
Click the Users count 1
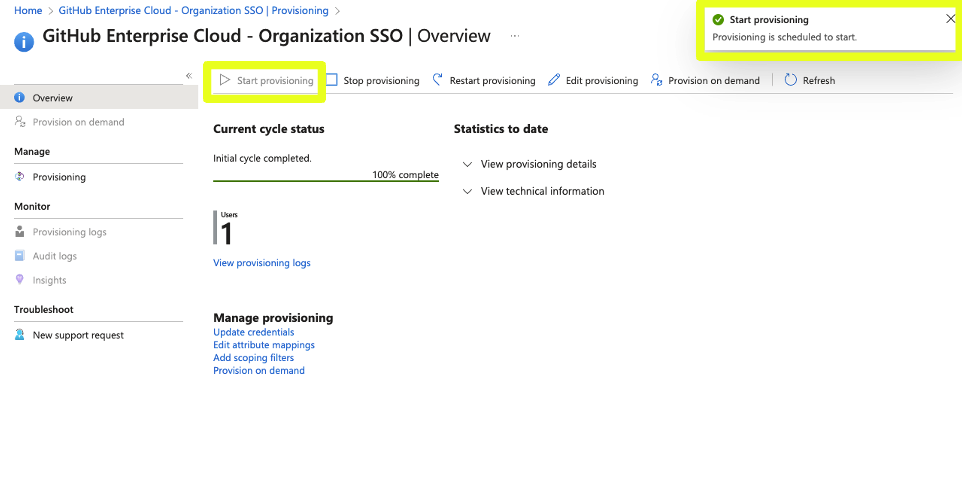click(226, 234)
